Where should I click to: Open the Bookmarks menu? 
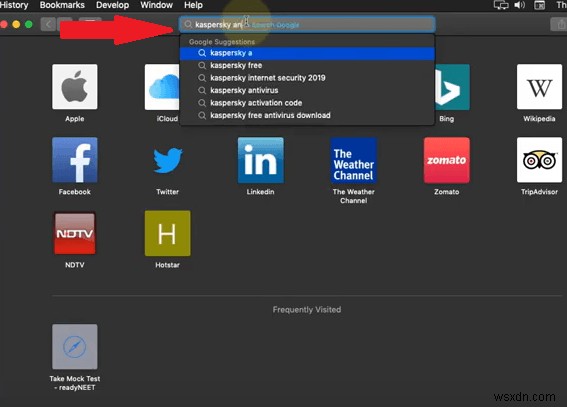62,5
